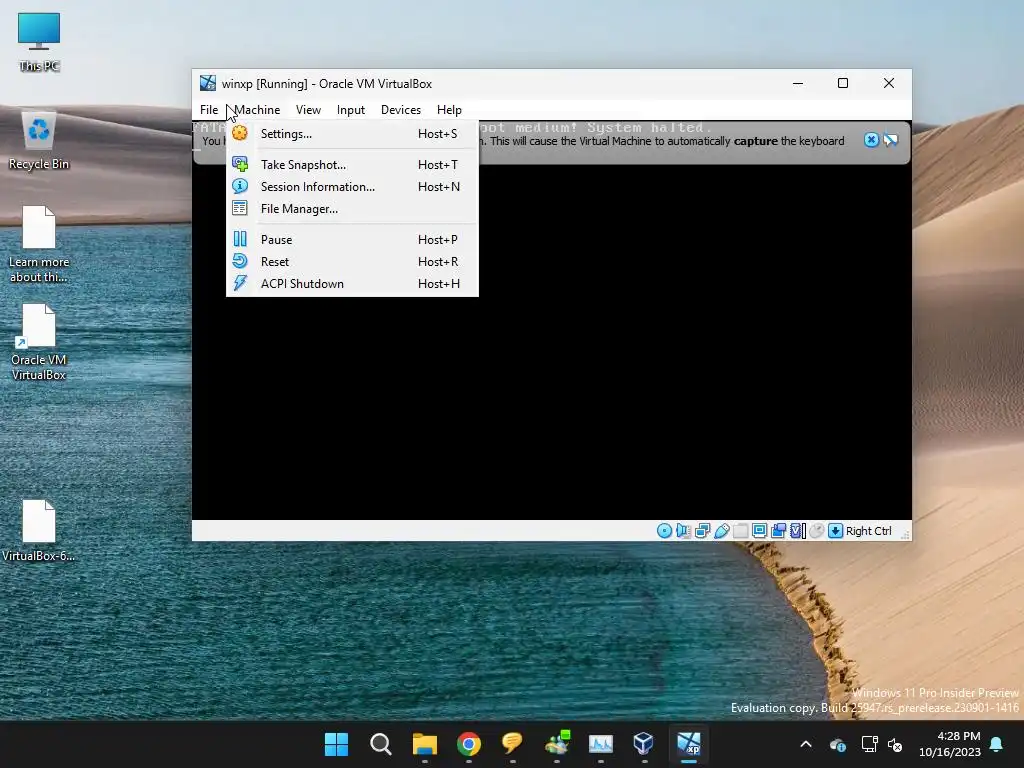Image resolution: width=1024 pixels, height=768 pixels.
Task: Click the Pause bars icon
Action: click(x=240, y=239)
